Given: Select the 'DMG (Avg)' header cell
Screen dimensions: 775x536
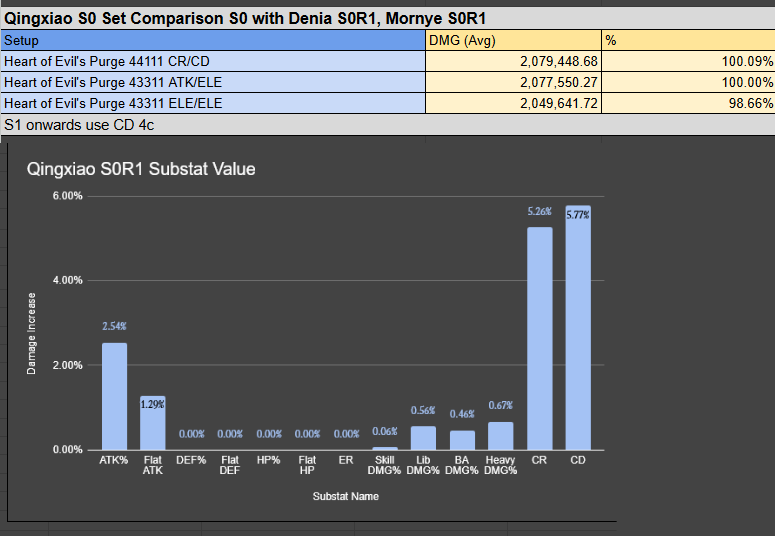Looking at the screenshot, I should coord(513,40).
